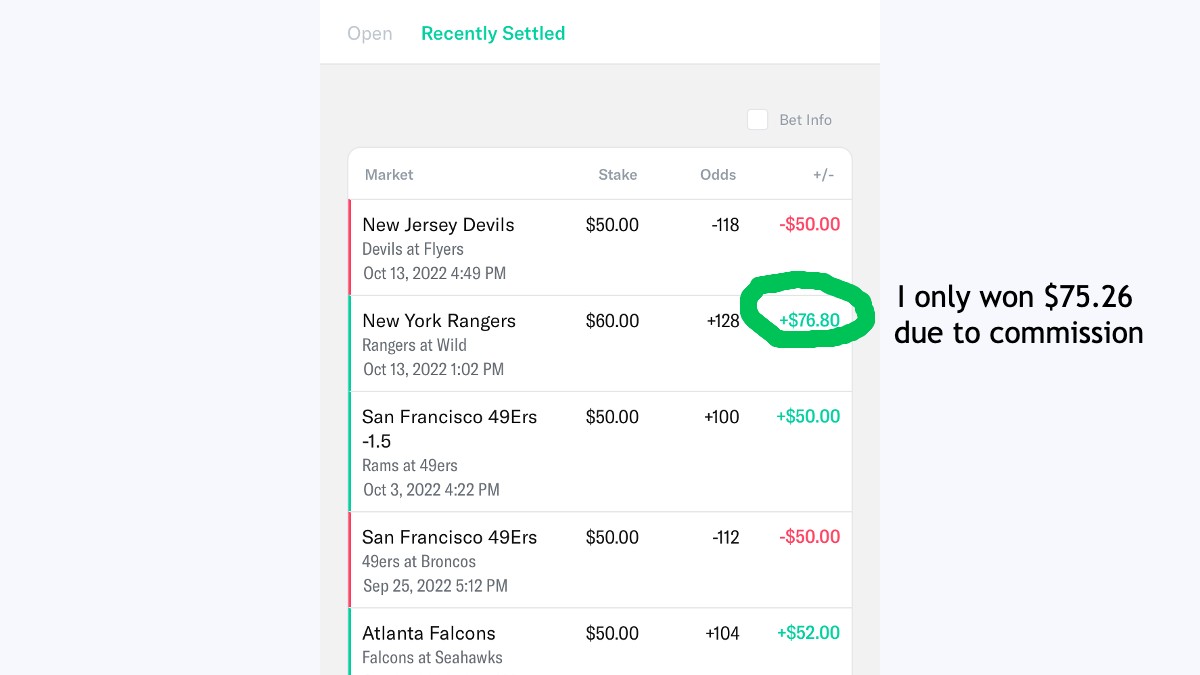Click the Oct 3, 2022 4:22 PM timestamp

[431, 490]
